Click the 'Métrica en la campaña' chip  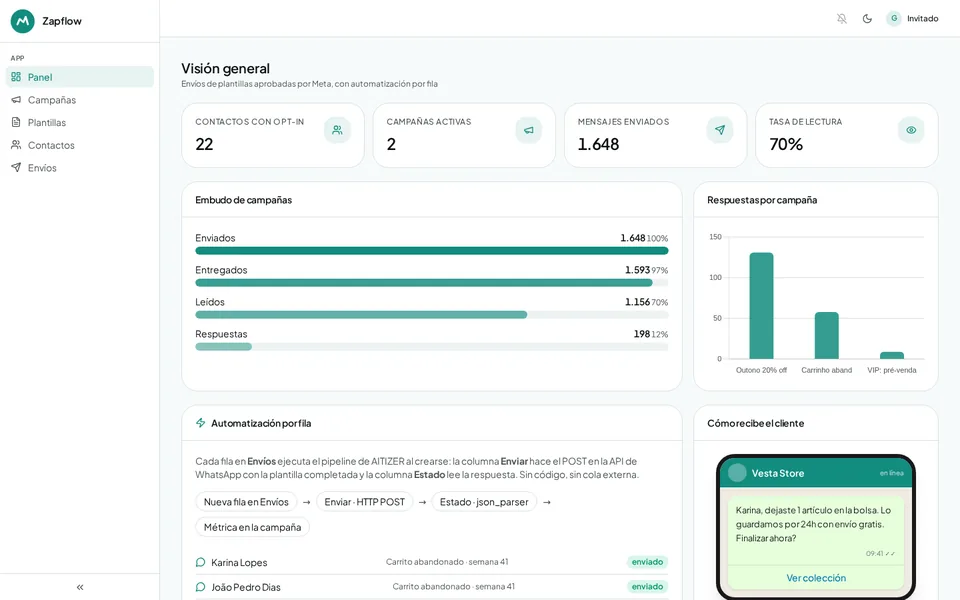[252, 527]
